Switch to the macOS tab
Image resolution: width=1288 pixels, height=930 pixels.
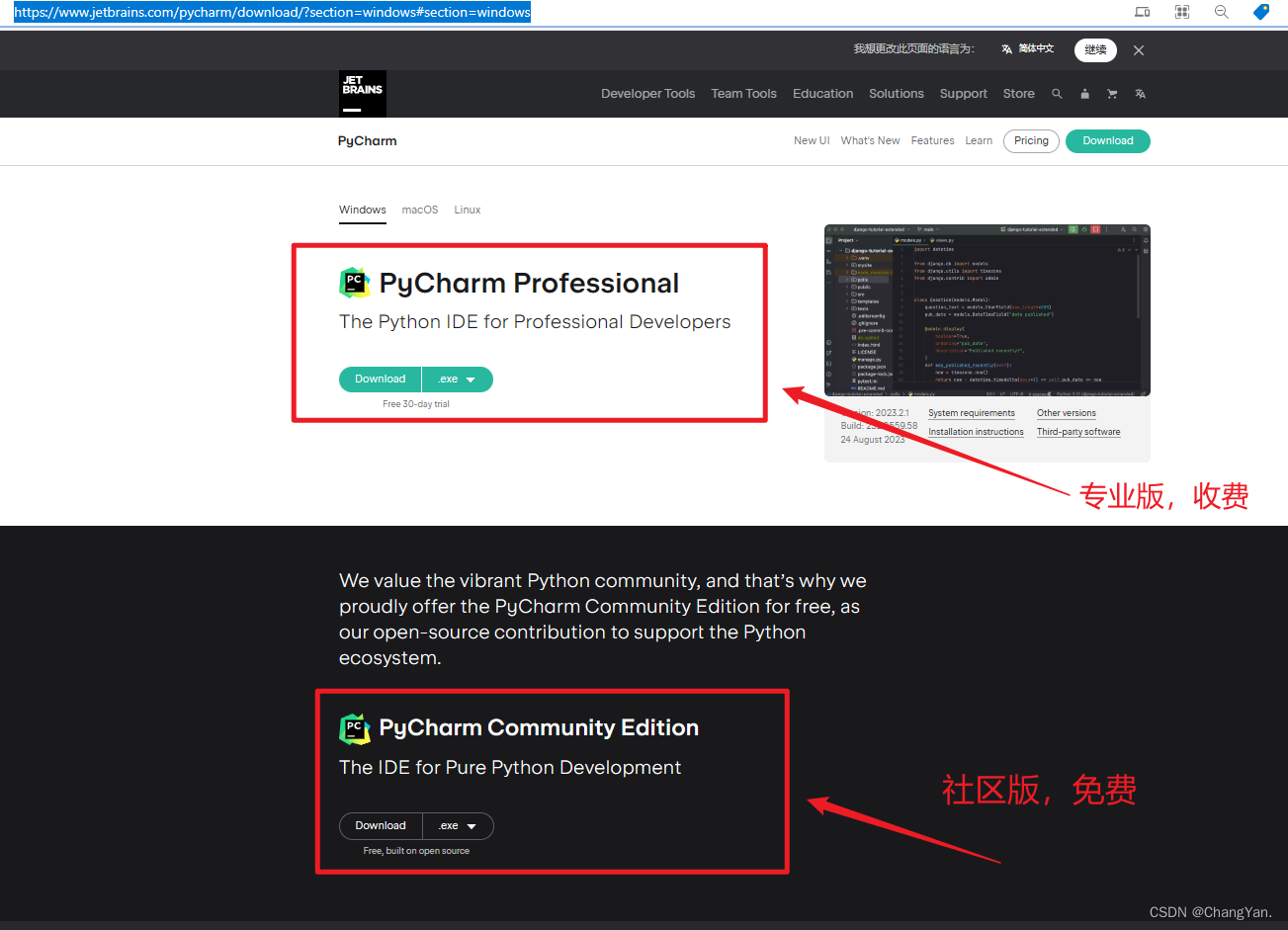pos(420,210)
